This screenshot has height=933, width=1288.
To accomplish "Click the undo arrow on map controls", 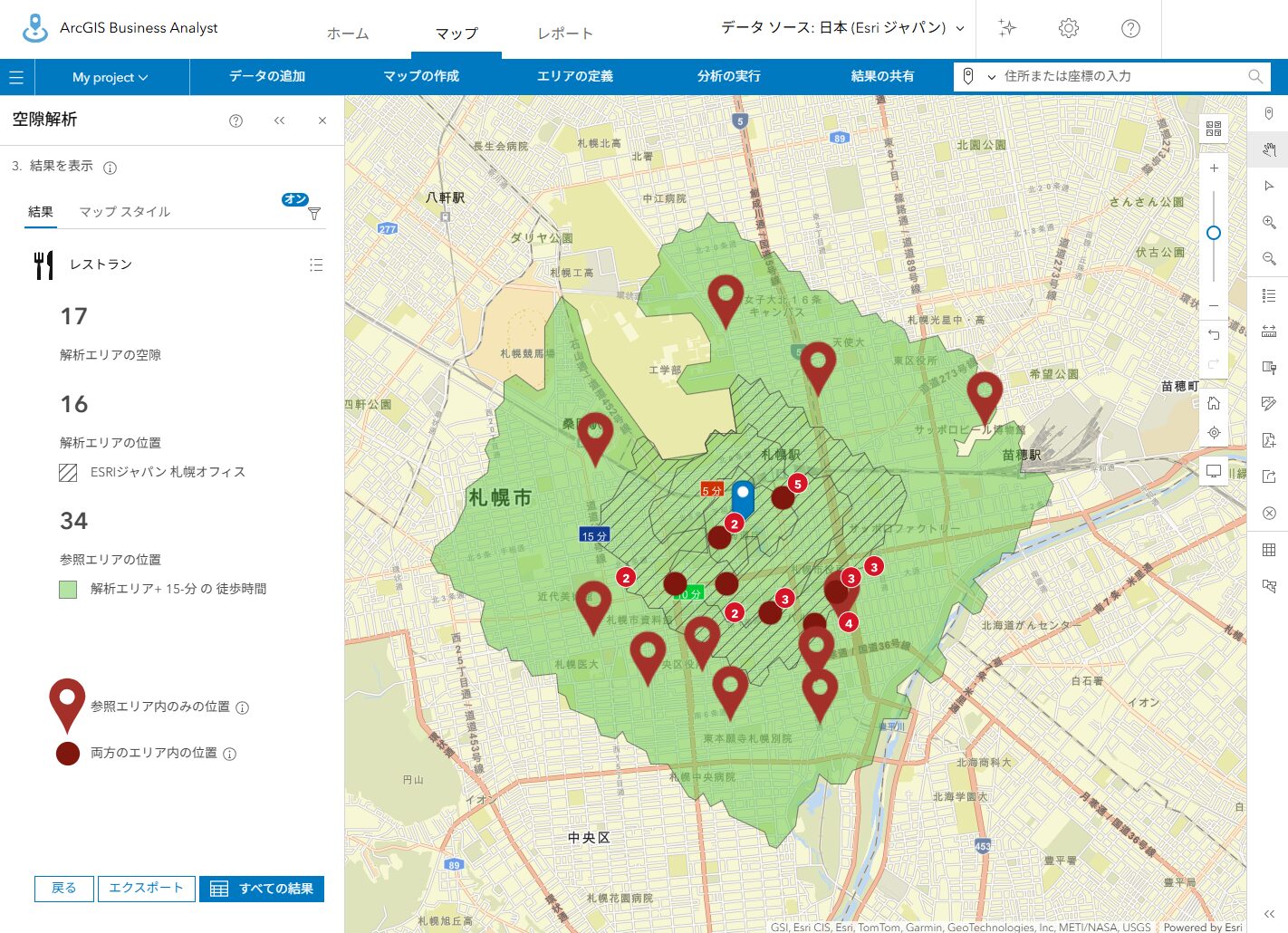I will coord(1214,334).
